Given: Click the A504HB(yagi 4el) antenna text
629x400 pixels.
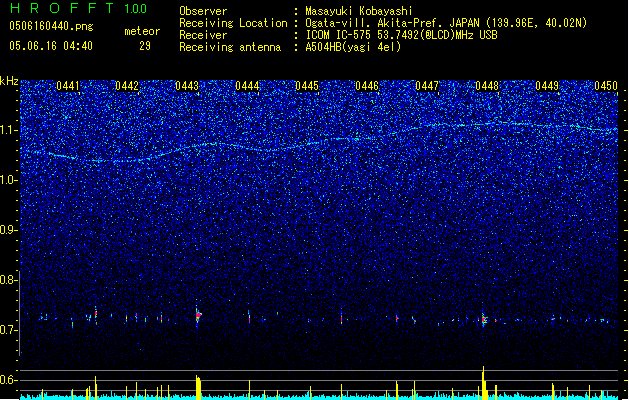Looking at the screenshot, I should 353,47.
